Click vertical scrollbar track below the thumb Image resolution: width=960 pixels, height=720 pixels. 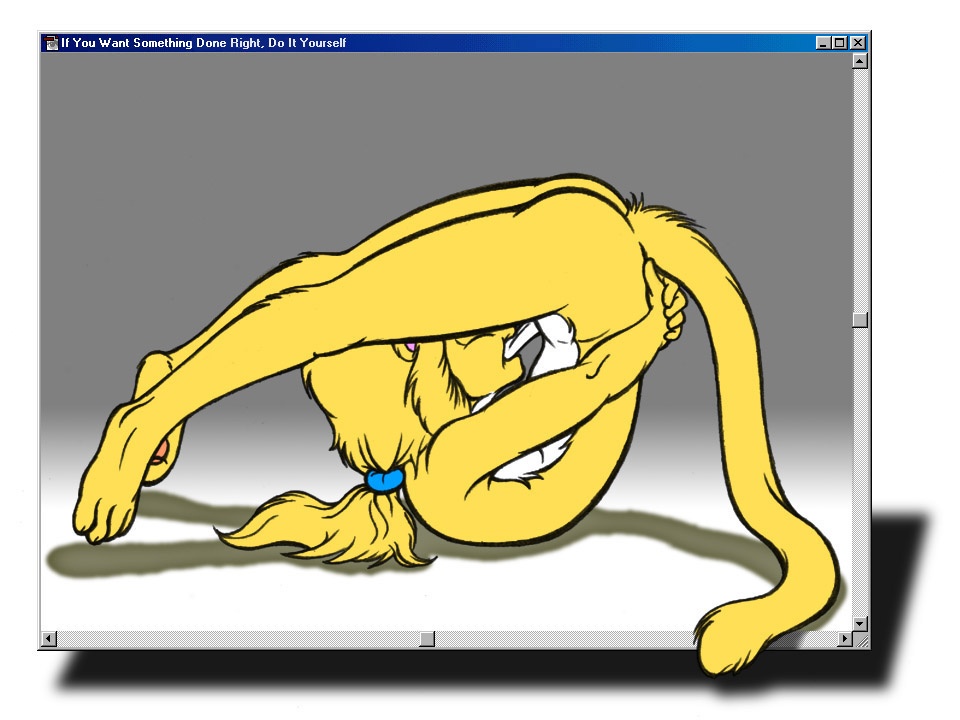[860, 472]
